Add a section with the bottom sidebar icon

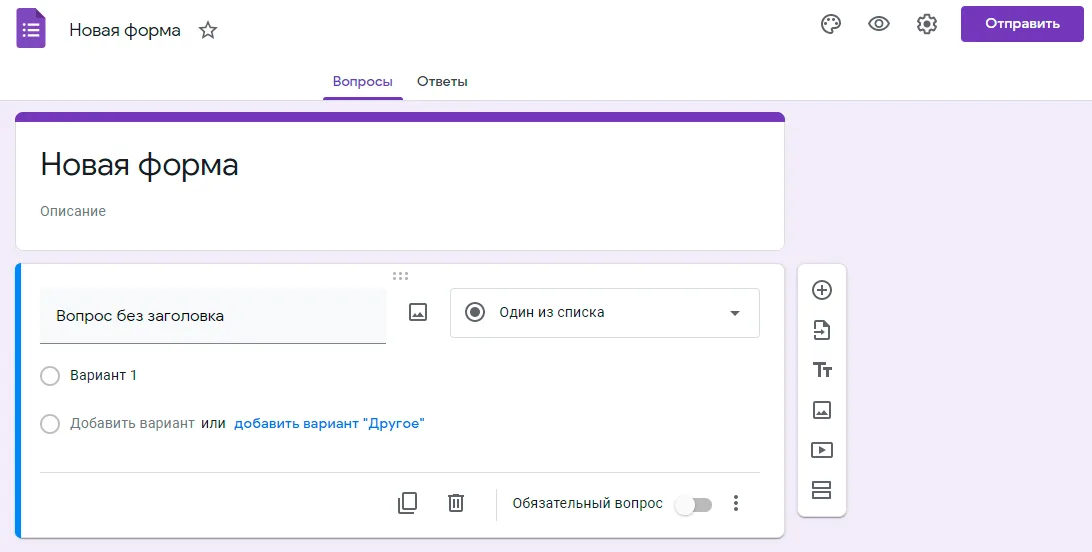click(x=822, y=490)
